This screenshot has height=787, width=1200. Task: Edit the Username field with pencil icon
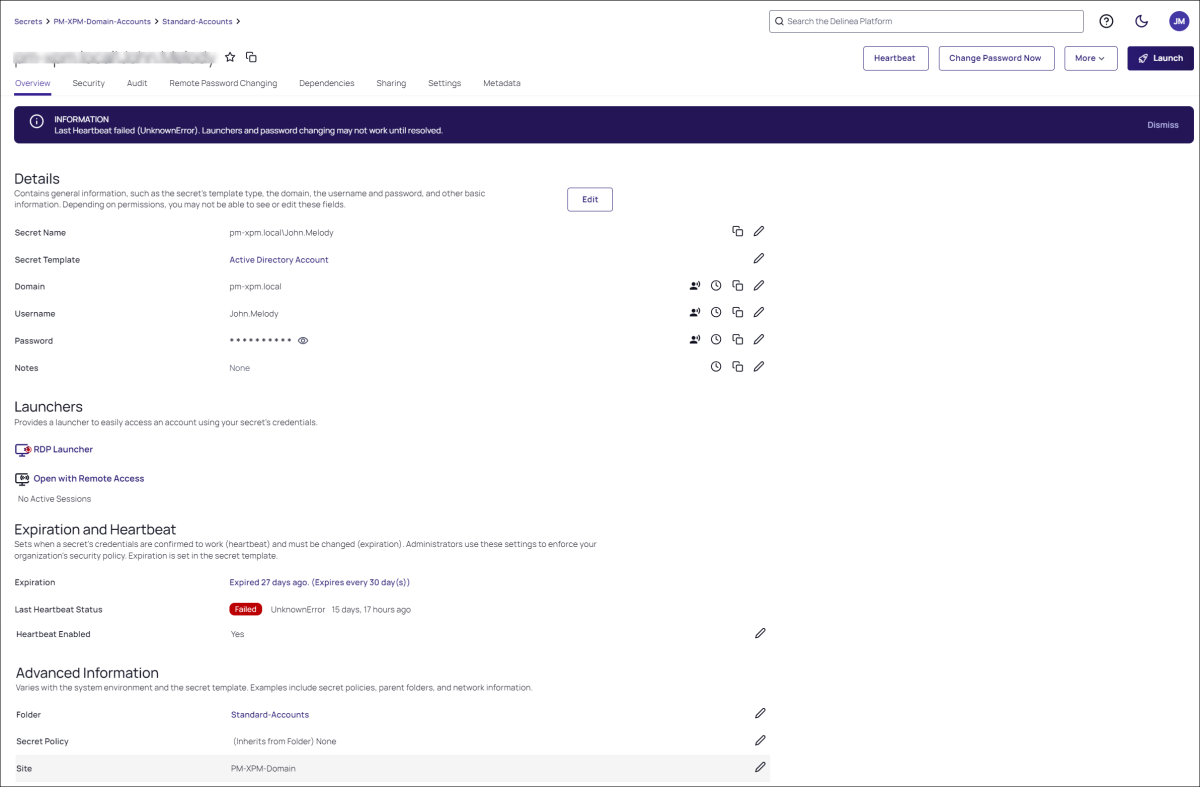click(x=759, y=313)
